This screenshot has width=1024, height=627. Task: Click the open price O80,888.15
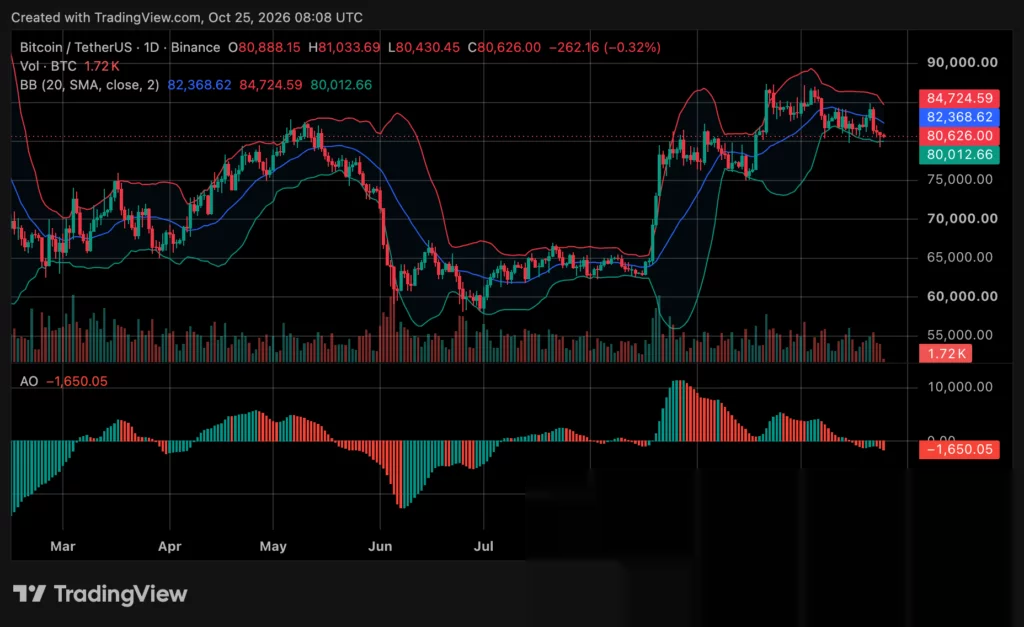pos(264,48)
